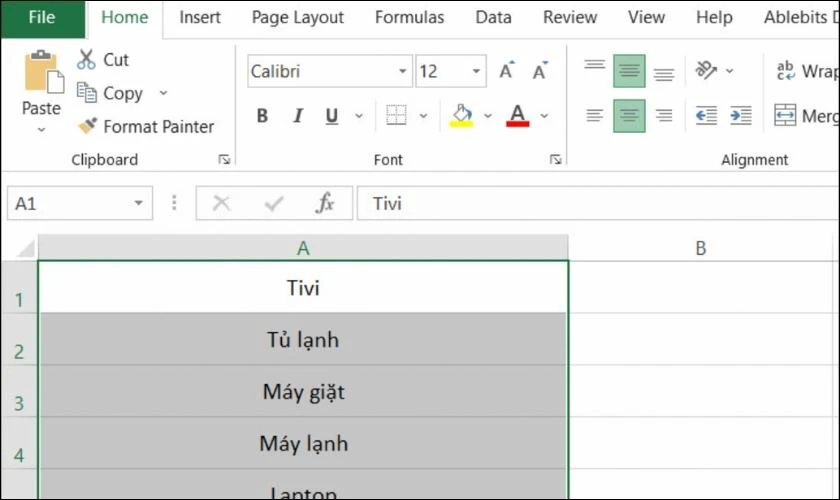Apply the red Font Color A
The height and width of the screenshot is (500, 840).
[x=517, y=115]
